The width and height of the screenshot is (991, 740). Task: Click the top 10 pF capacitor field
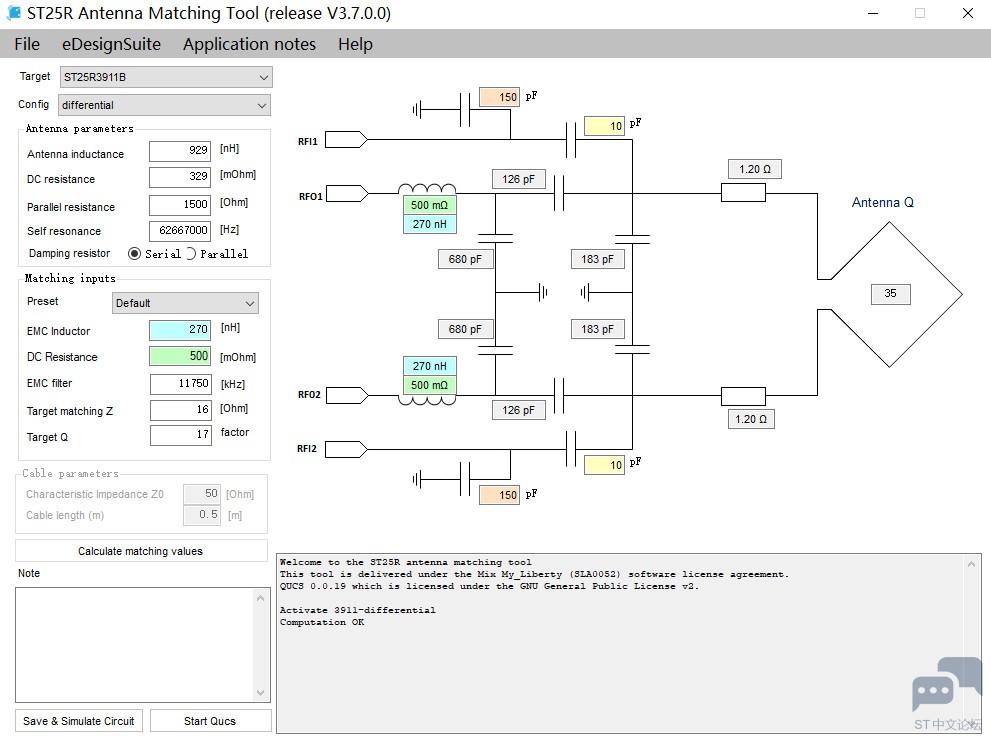coord(604,126)
